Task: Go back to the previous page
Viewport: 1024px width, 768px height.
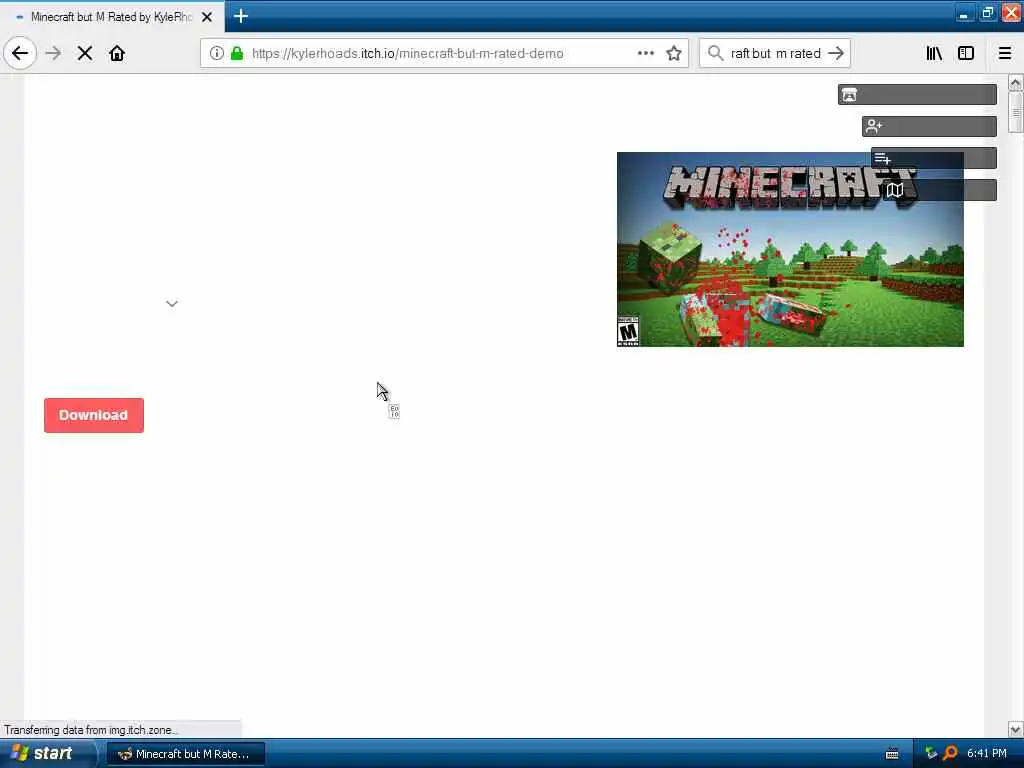Action: click(x=20, y=53)
